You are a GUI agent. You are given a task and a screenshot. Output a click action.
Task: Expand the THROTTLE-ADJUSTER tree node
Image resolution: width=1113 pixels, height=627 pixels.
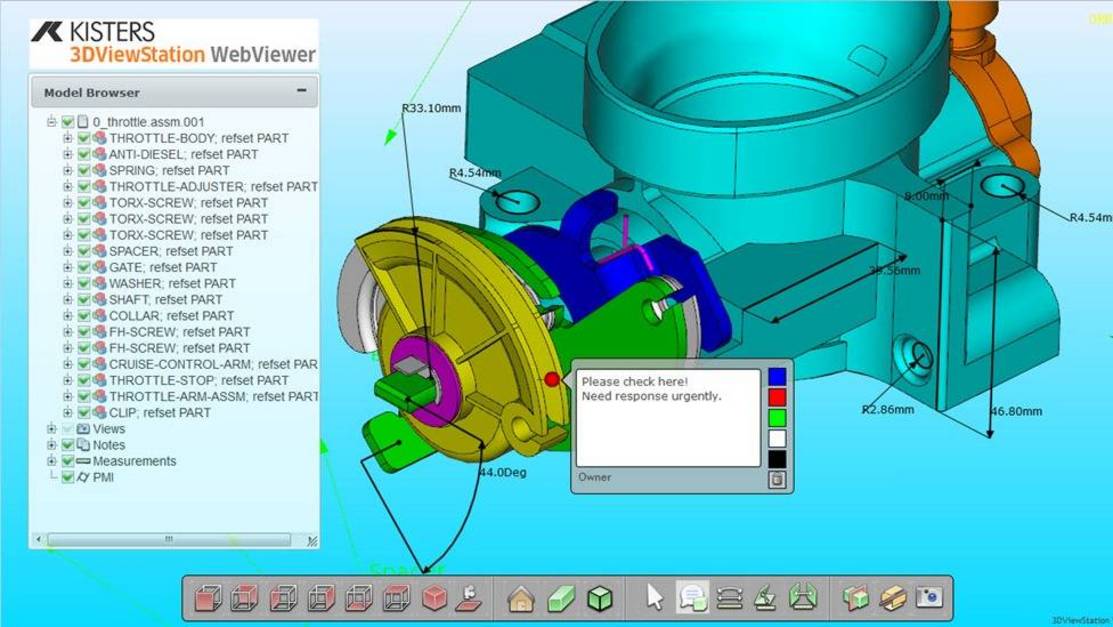[x=67, y=187]
